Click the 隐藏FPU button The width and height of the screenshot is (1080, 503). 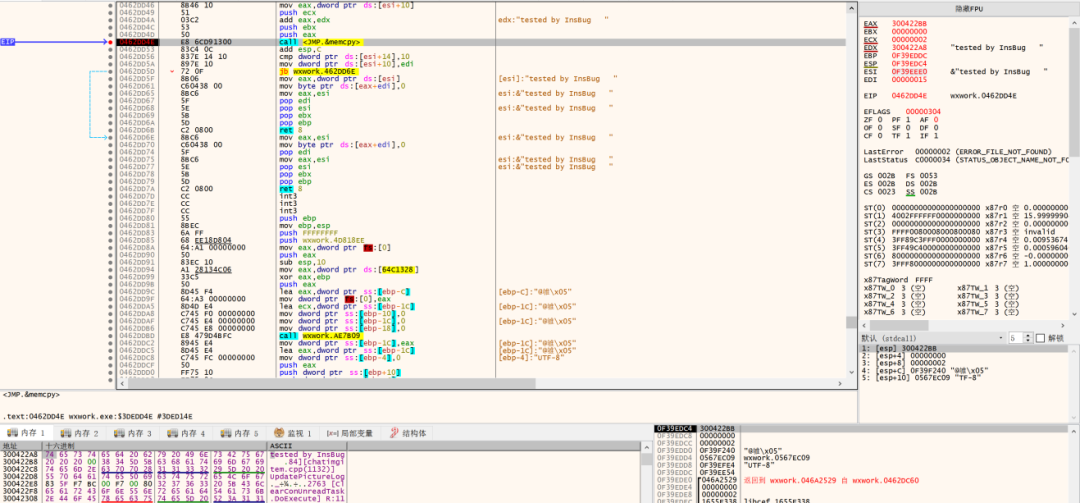[x=968, y=8]
